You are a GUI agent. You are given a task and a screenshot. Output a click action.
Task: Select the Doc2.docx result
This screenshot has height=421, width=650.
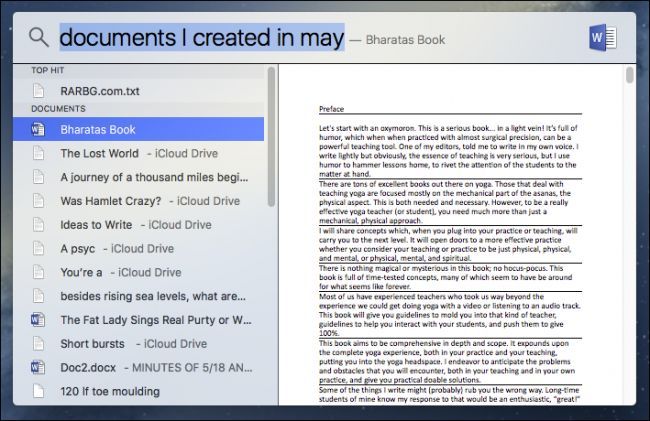pos(138,368)
